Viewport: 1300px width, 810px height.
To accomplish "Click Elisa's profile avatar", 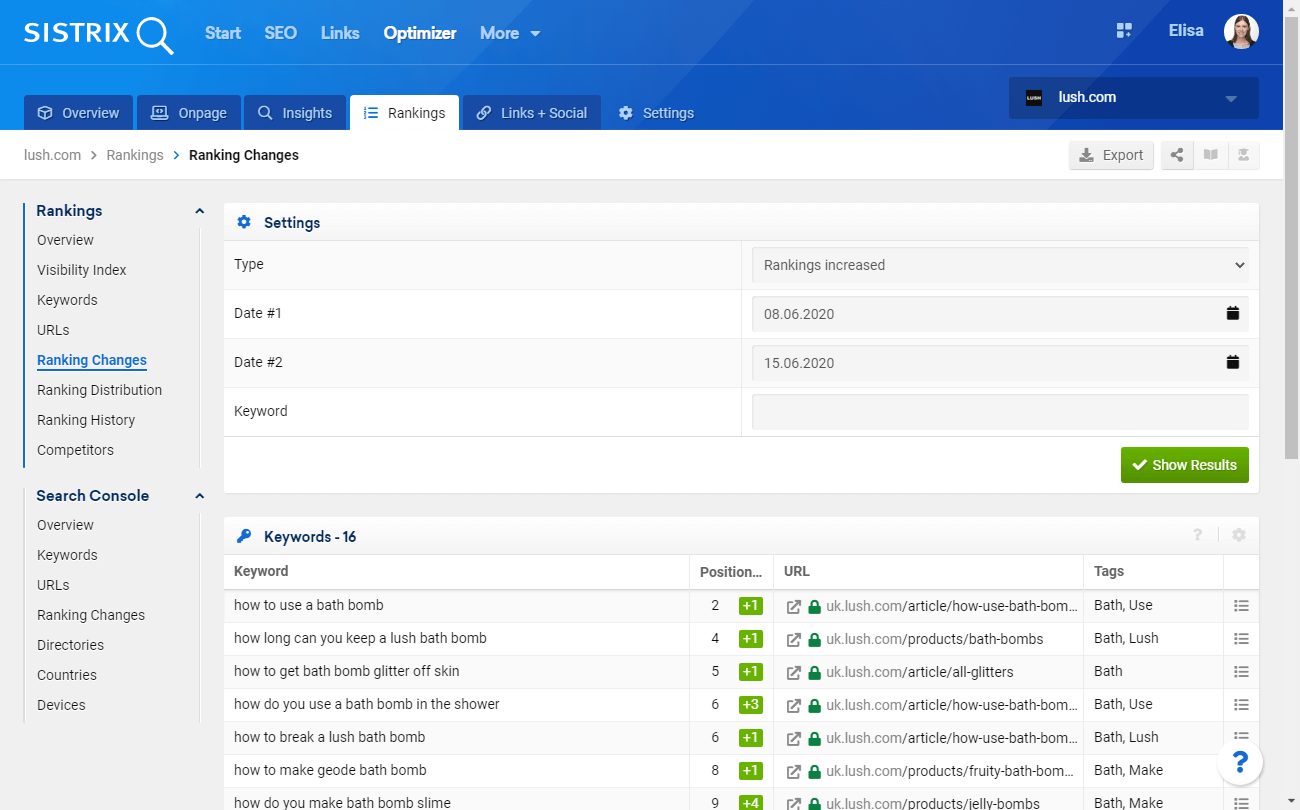I will pos(1241,32).
